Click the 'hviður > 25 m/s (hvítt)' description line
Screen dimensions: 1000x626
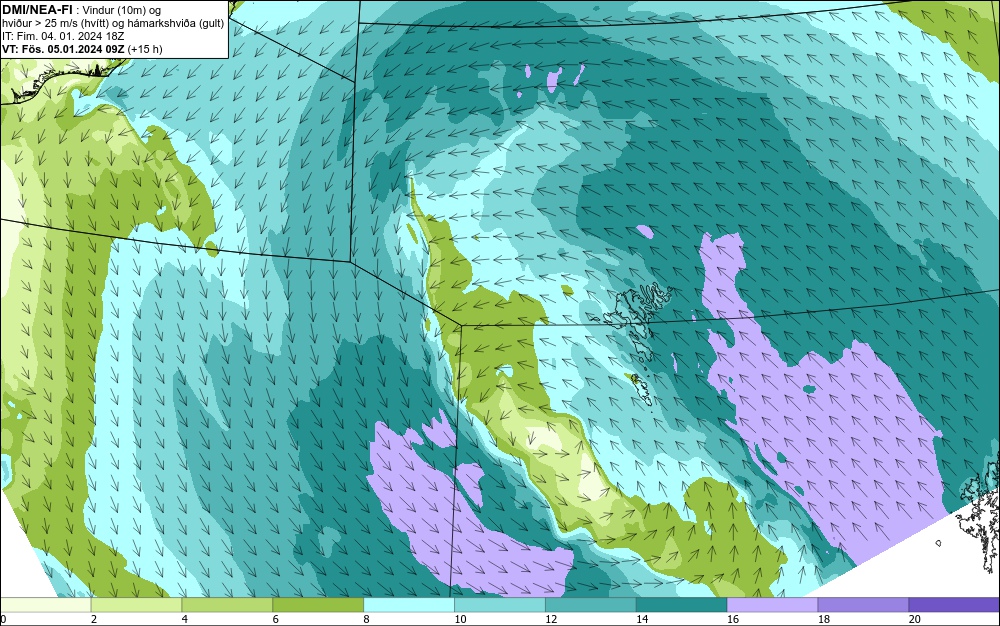[114, 24]
